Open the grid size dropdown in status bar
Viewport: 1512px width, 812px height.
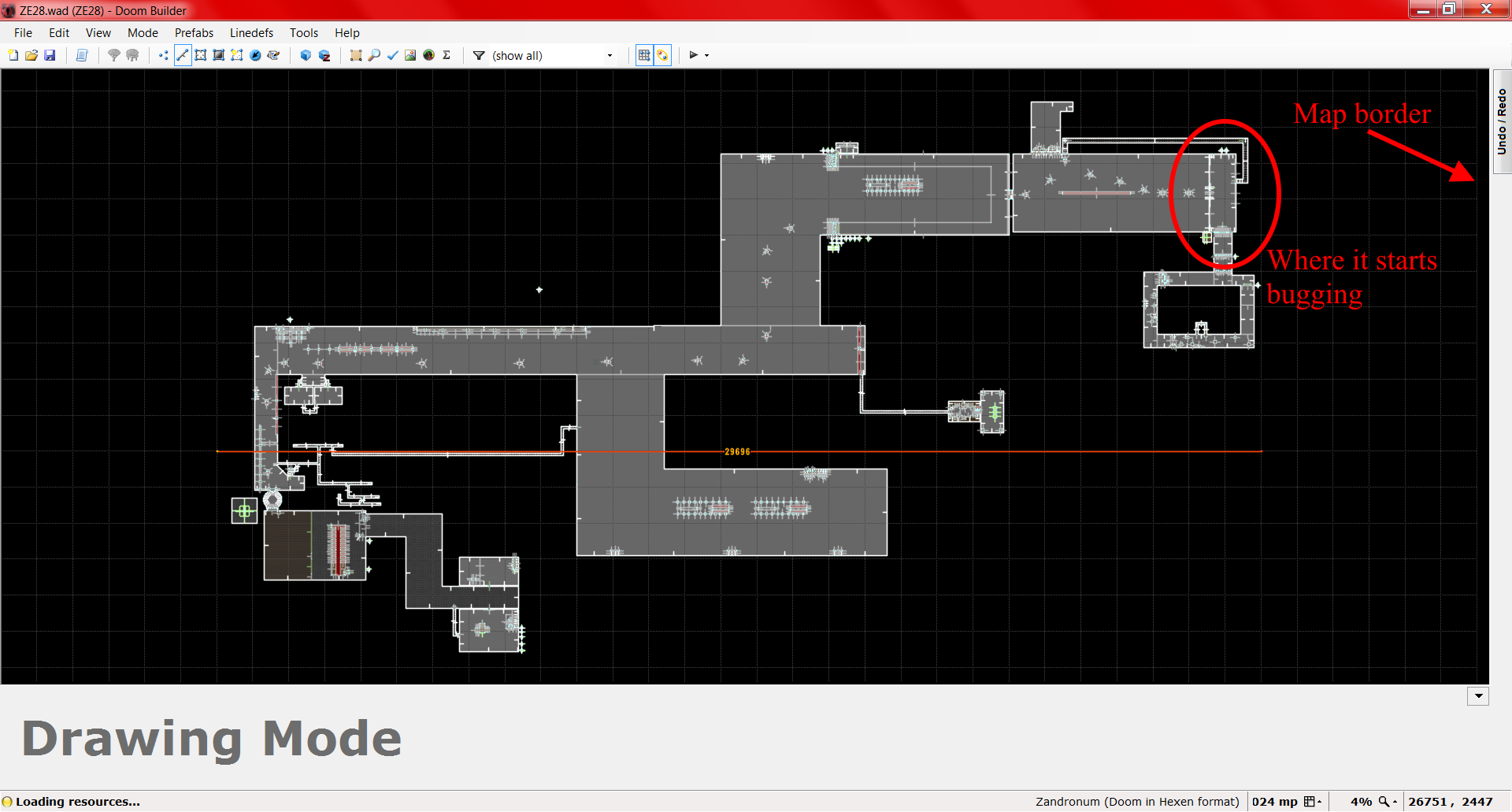[1312, 802]
